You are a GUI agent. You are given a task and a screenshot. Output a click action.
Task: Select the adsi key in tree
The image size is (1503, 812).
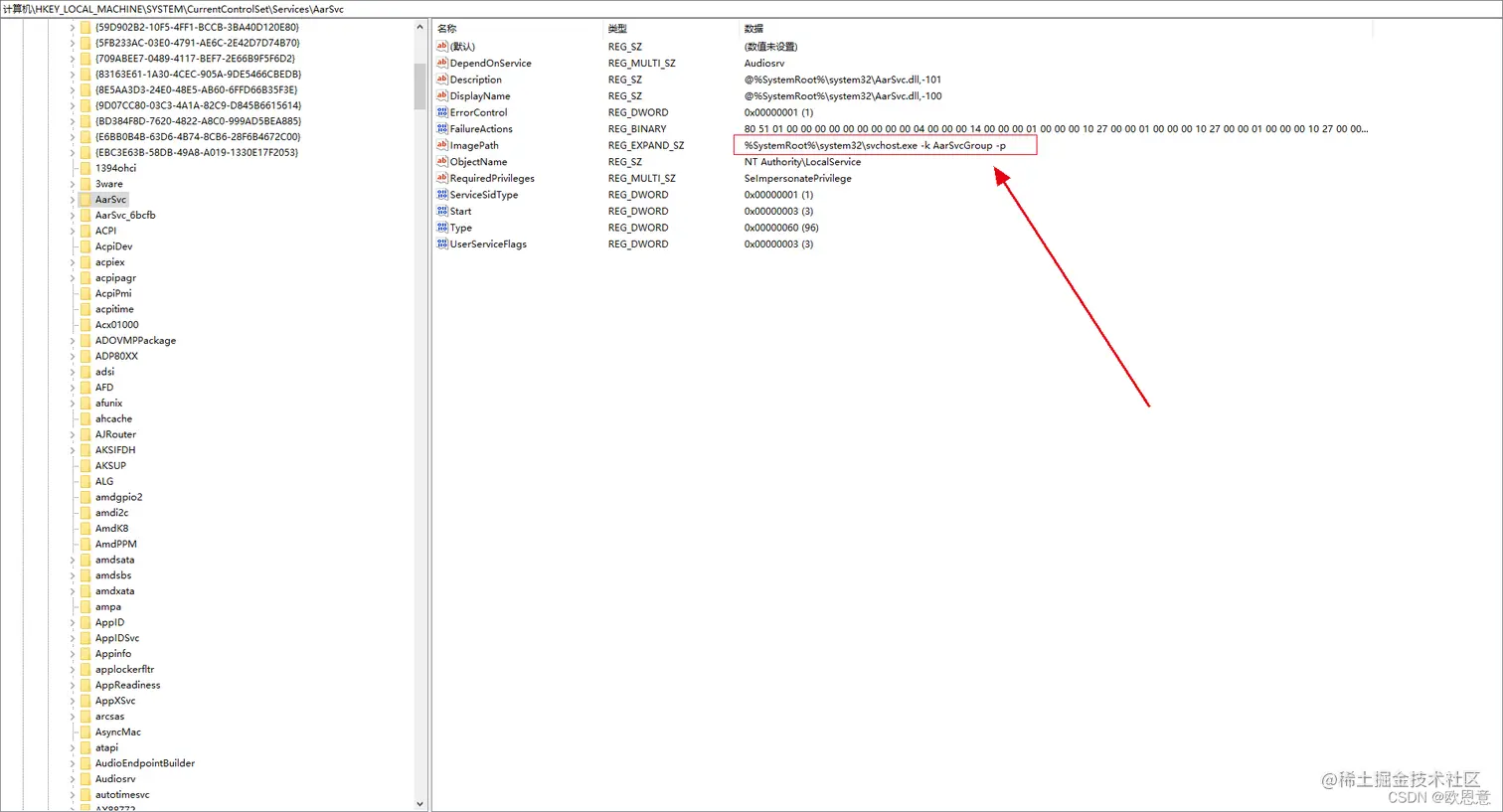click(104, 372)
